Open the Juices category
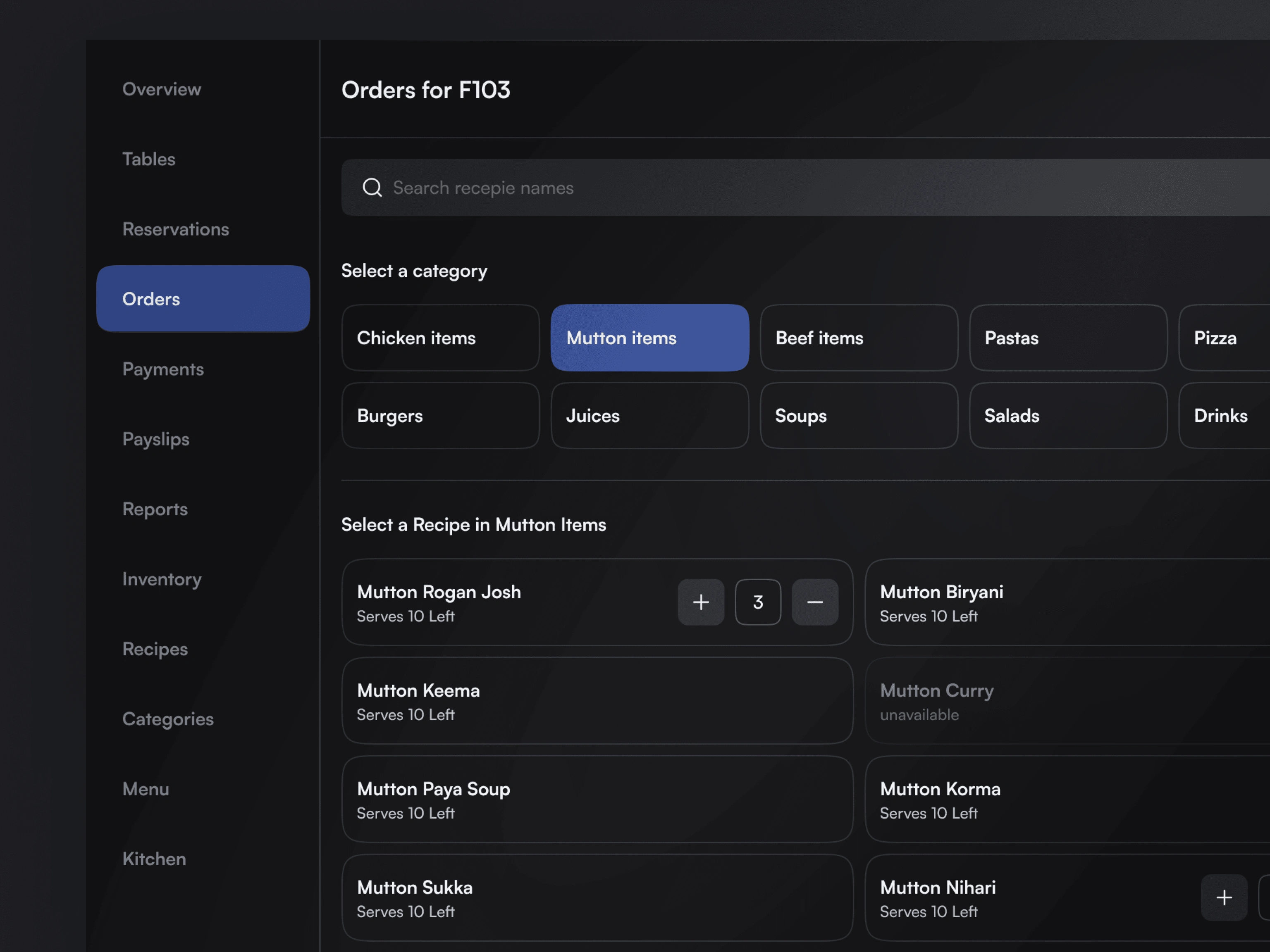The width and height of the screenshot is (1270, 952). (x=649, y=415)
